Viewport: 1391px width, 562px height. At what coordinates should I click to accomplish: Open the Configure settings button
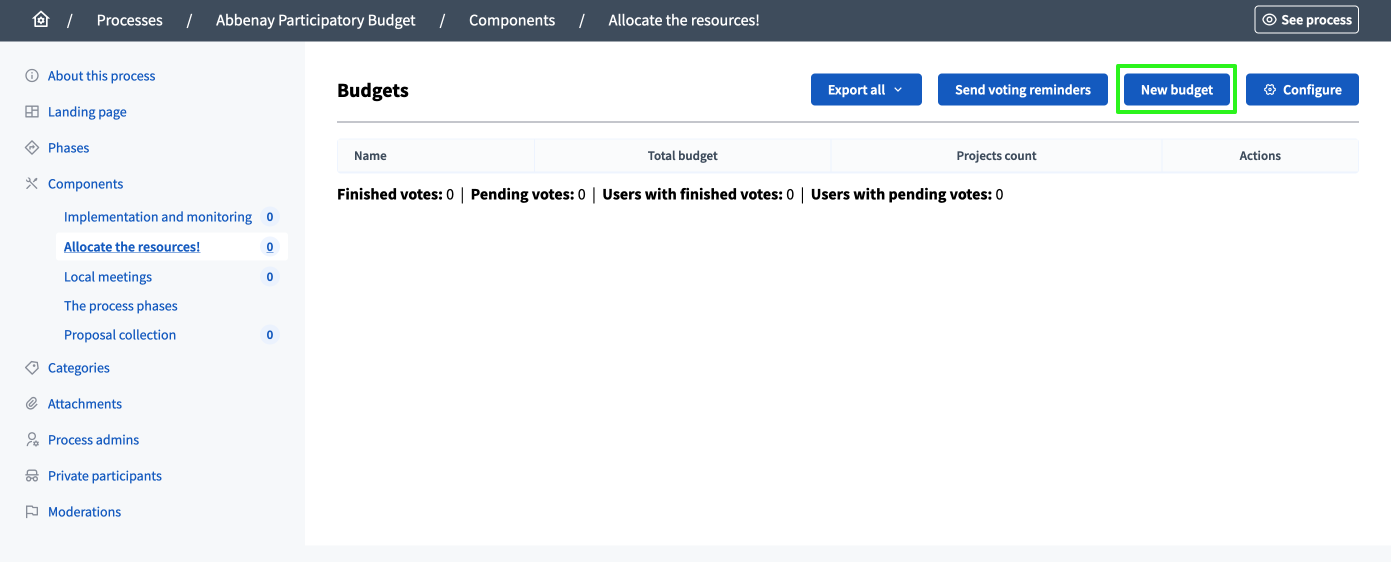[1302, 90]
